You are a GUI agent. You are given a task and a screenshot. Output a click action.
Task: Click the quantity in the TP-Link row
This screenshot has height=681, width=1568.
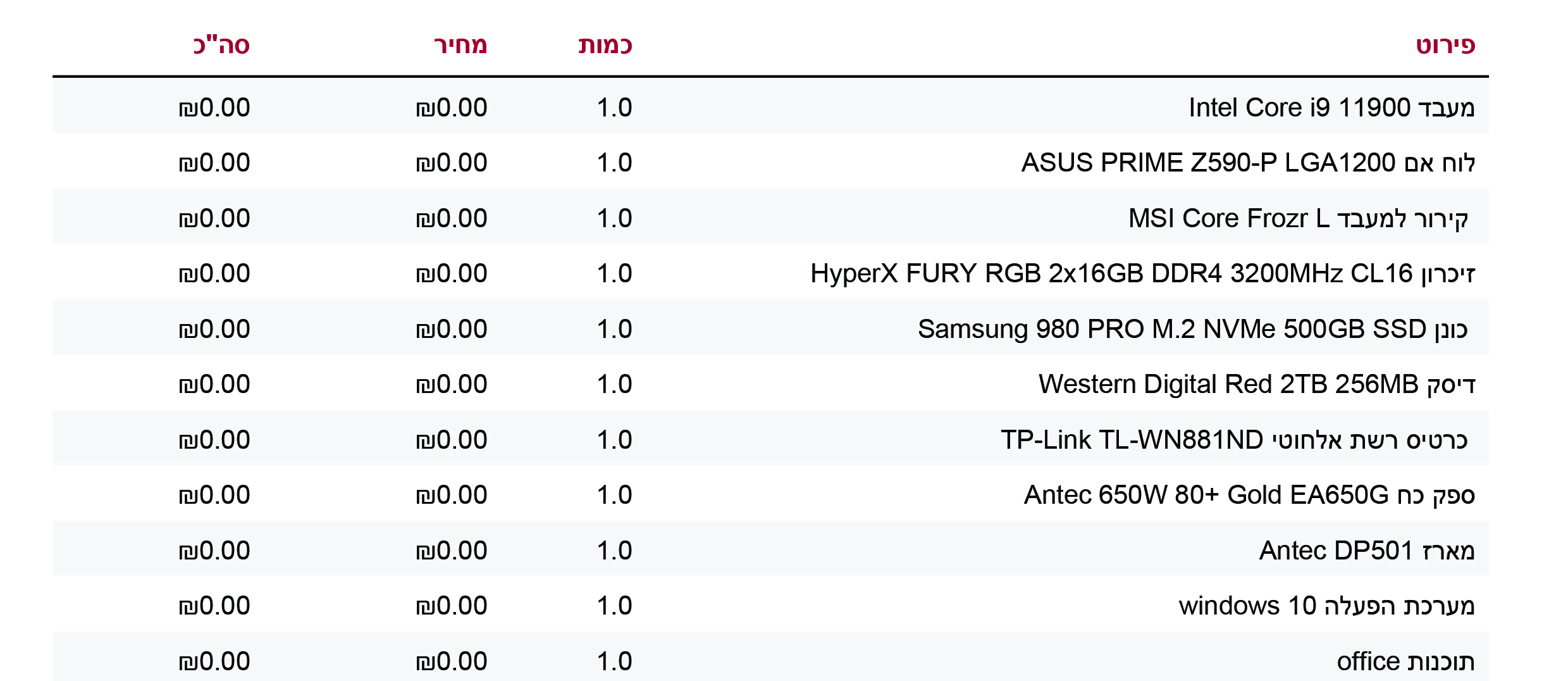pos(614,440)
